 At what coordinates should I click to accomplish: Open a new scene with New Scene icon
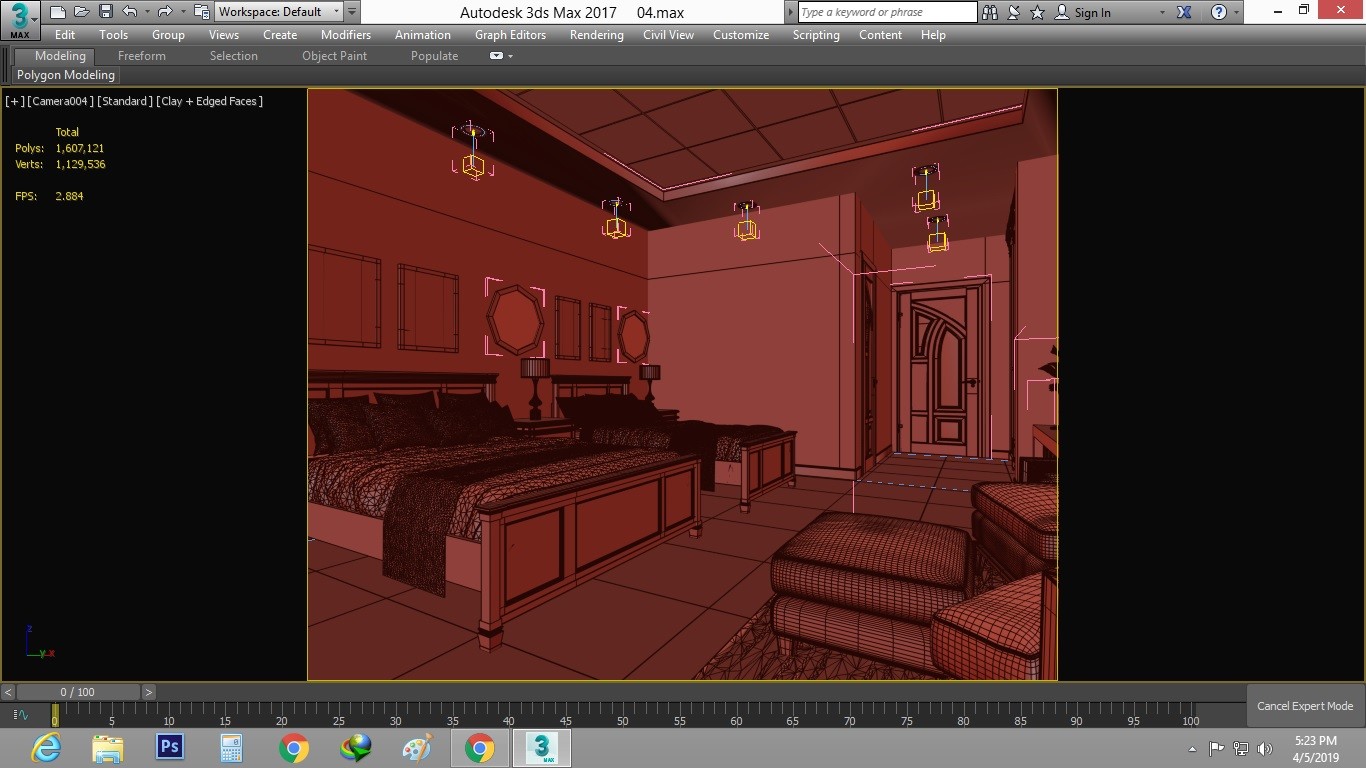57,11
